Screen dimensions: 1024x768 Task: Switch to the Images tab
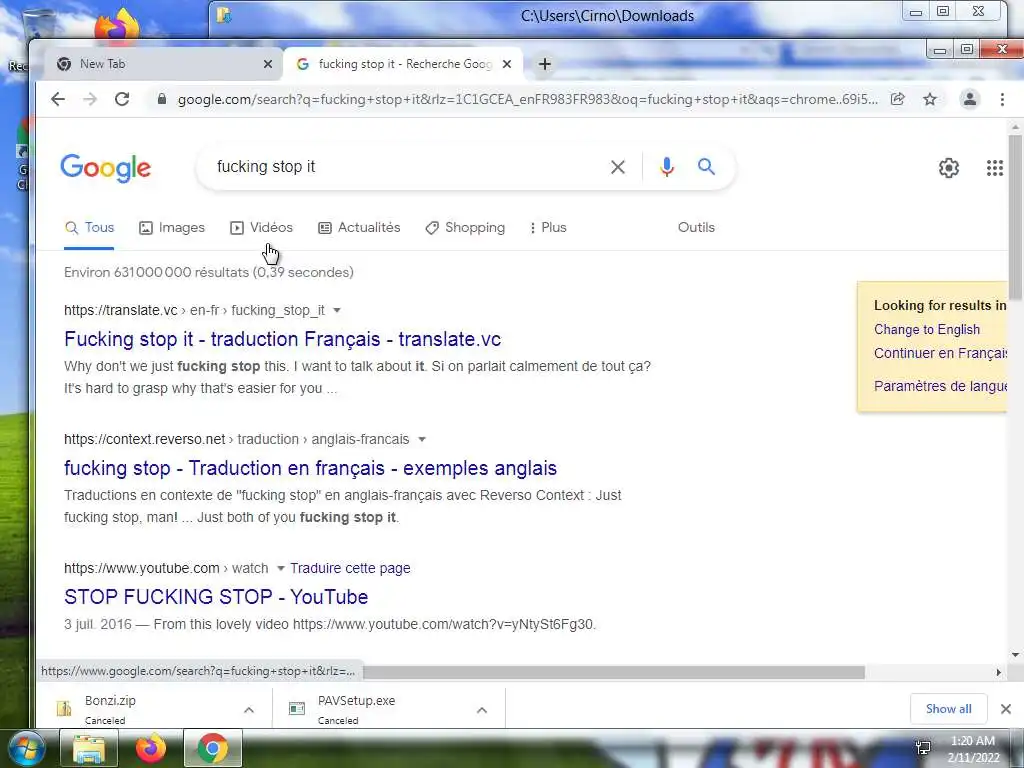click(172, 227)
